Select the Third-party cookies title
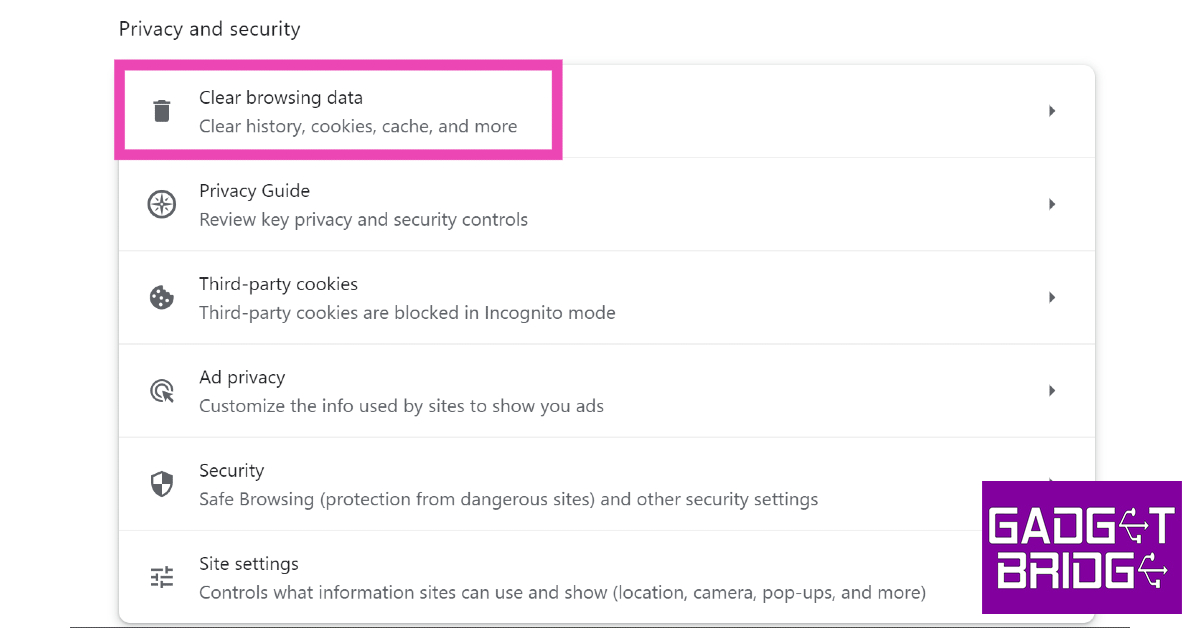 [278, 284]
